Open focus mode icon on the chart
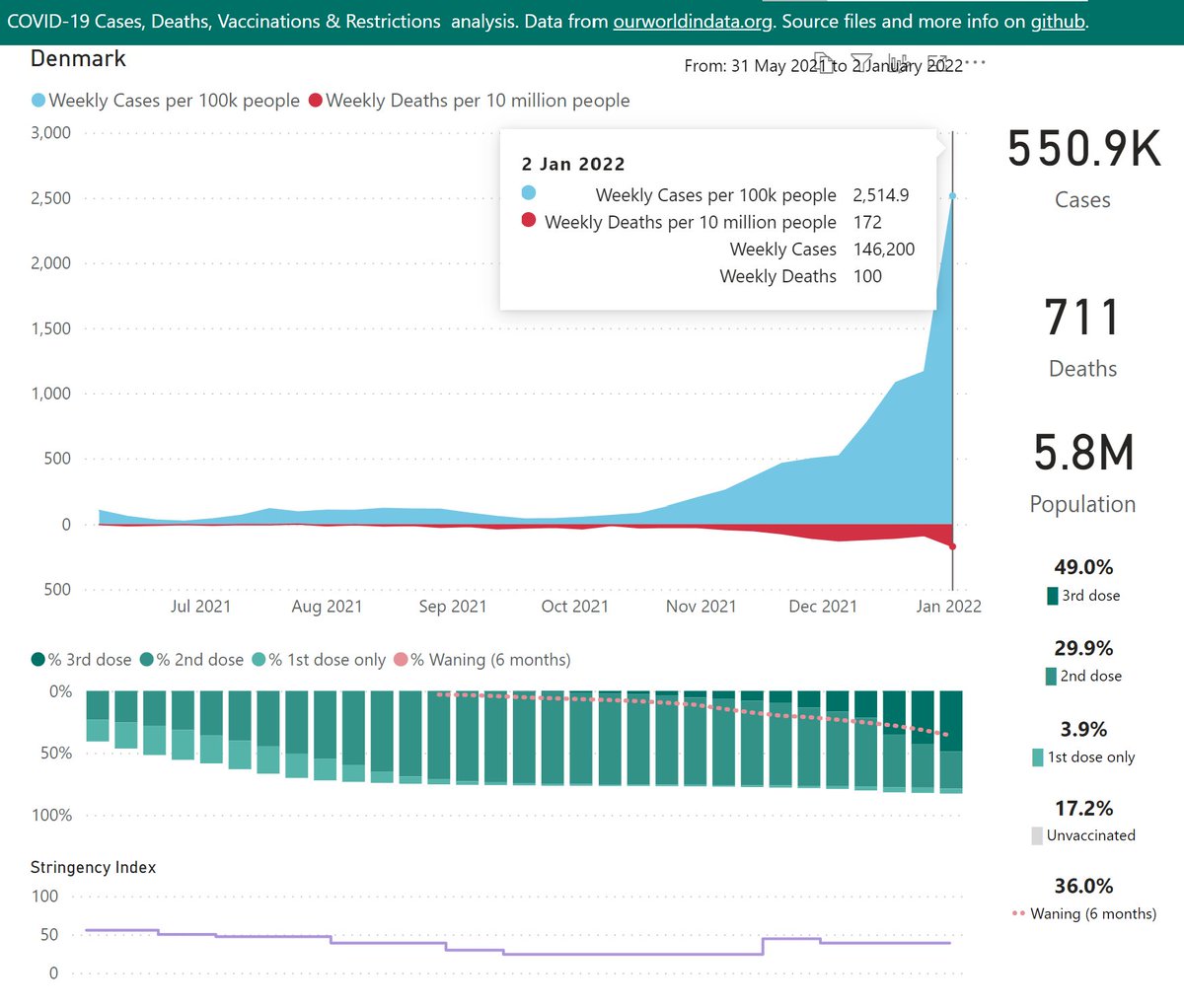1184x1008 pixels. [x=936, y=62]
